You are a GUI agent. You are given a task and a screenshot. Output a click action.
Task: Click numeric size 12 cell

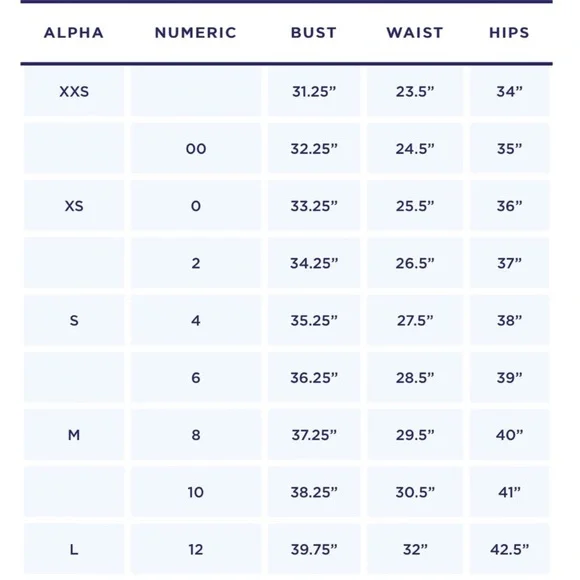click(196, 549)
